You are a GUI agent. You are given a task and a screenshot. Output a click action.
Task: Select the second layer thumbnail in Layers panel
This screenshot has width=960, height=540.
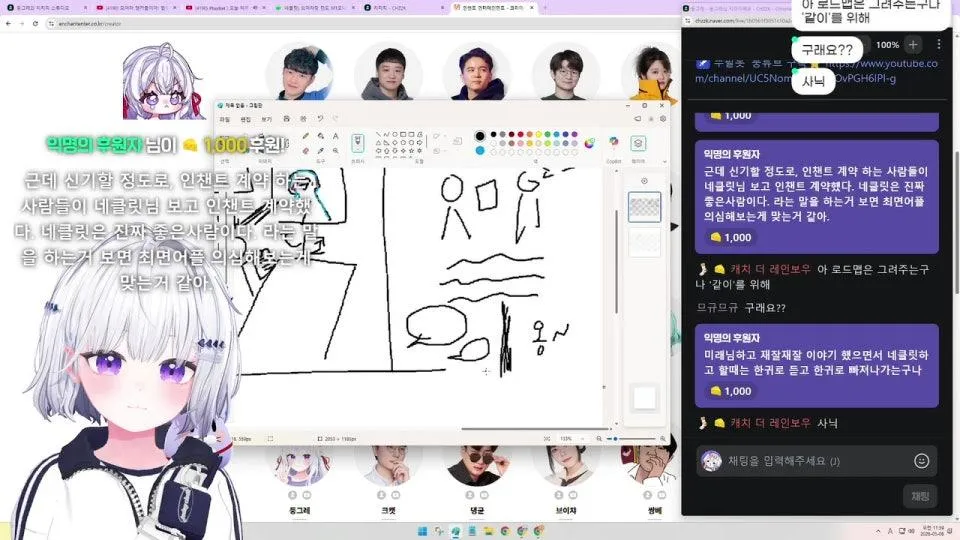tap(644, 242)
